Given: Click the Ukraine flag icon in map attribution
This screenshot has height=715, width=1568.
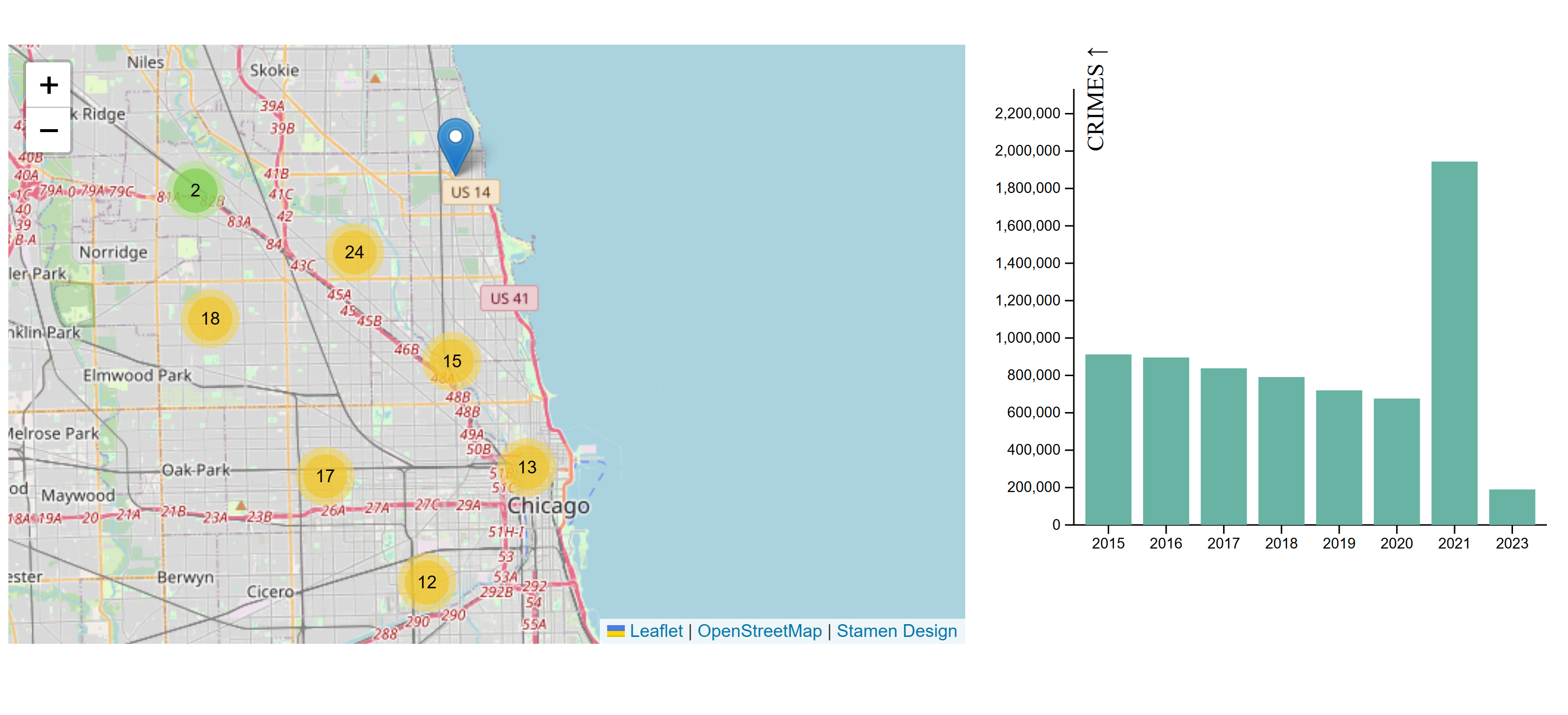Looking at the screenshot, I should pos(617,631).
